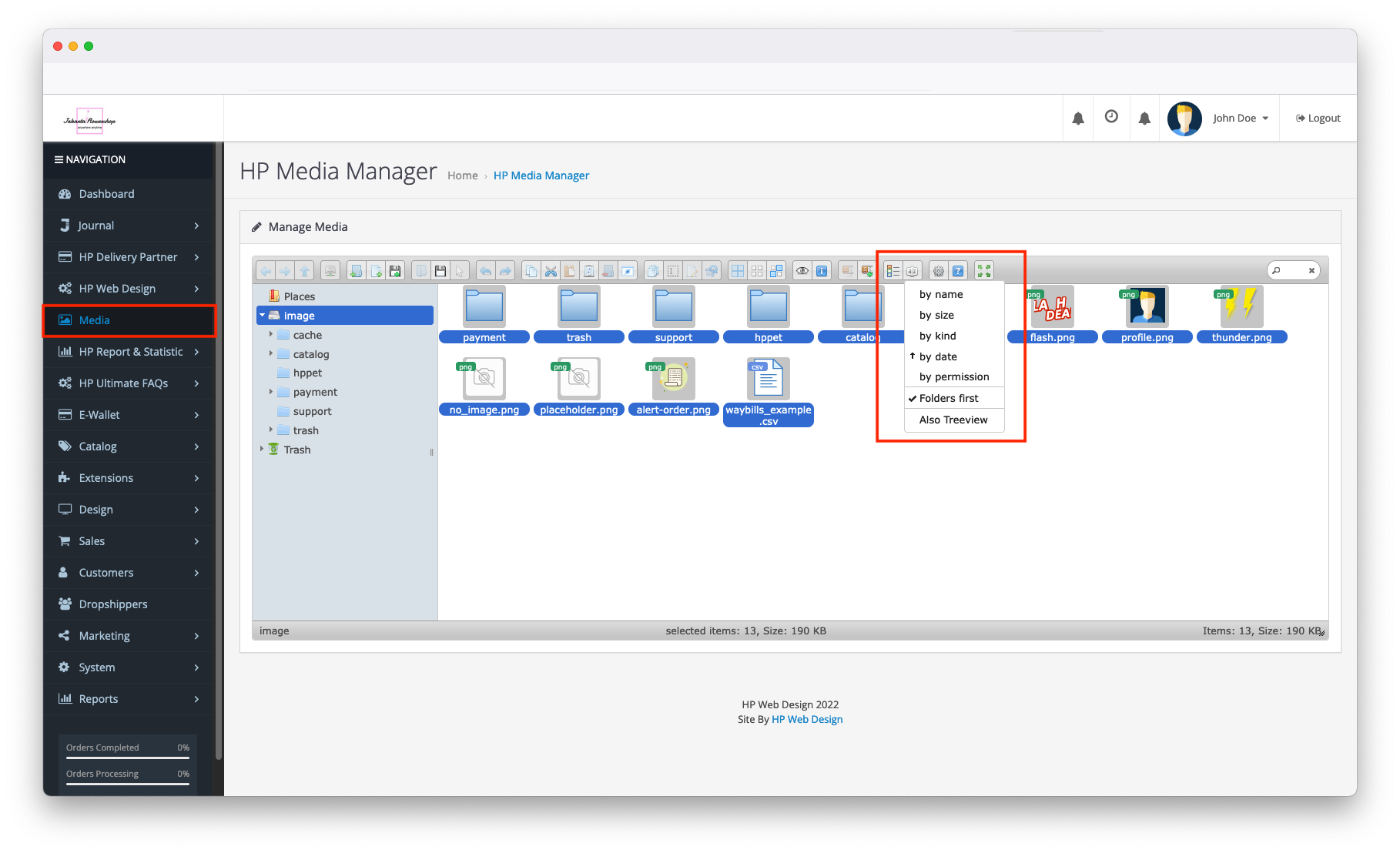1400x853 pixels.
Task: Click the upload files disk icon
Action: click(x=395, y=271)
